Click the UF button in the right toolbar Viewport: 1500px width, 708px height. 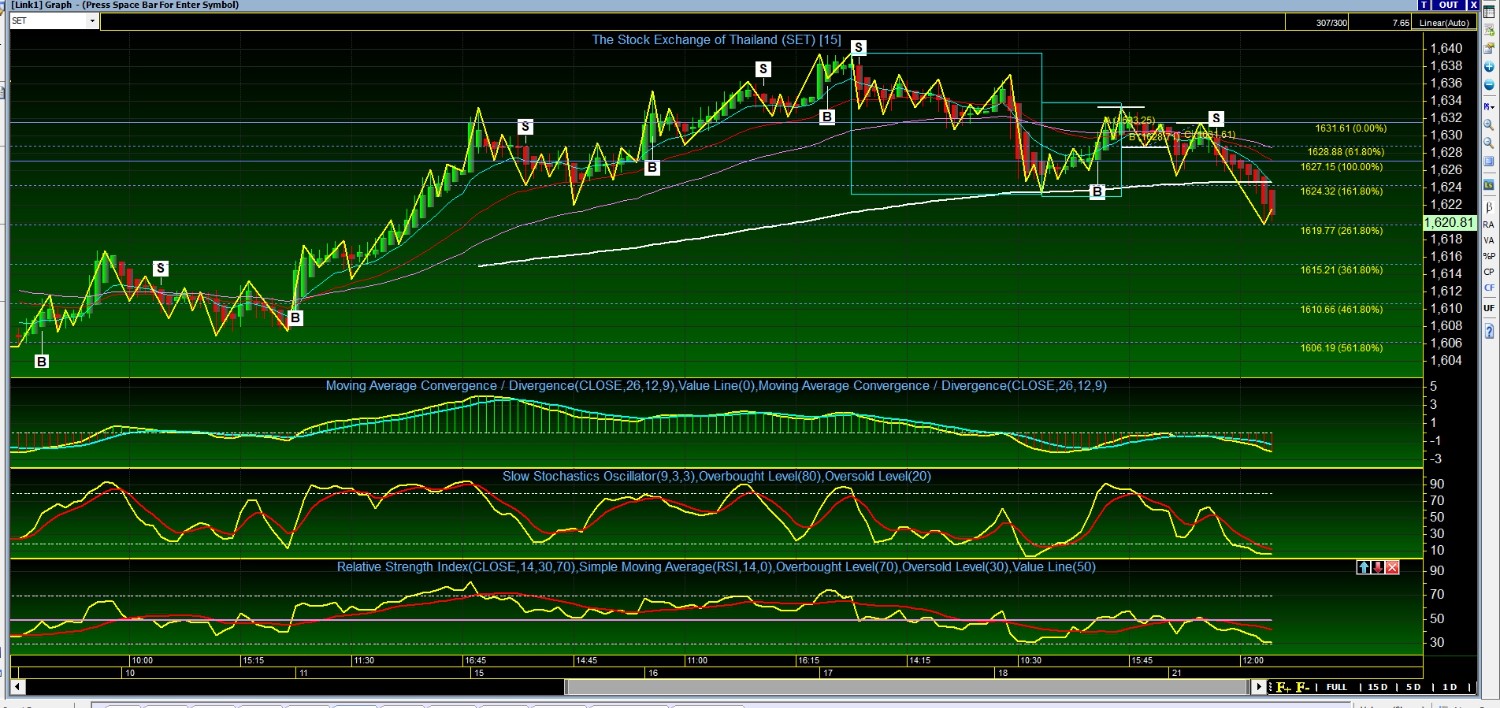pyautogui.click(x=1489, y=309)
